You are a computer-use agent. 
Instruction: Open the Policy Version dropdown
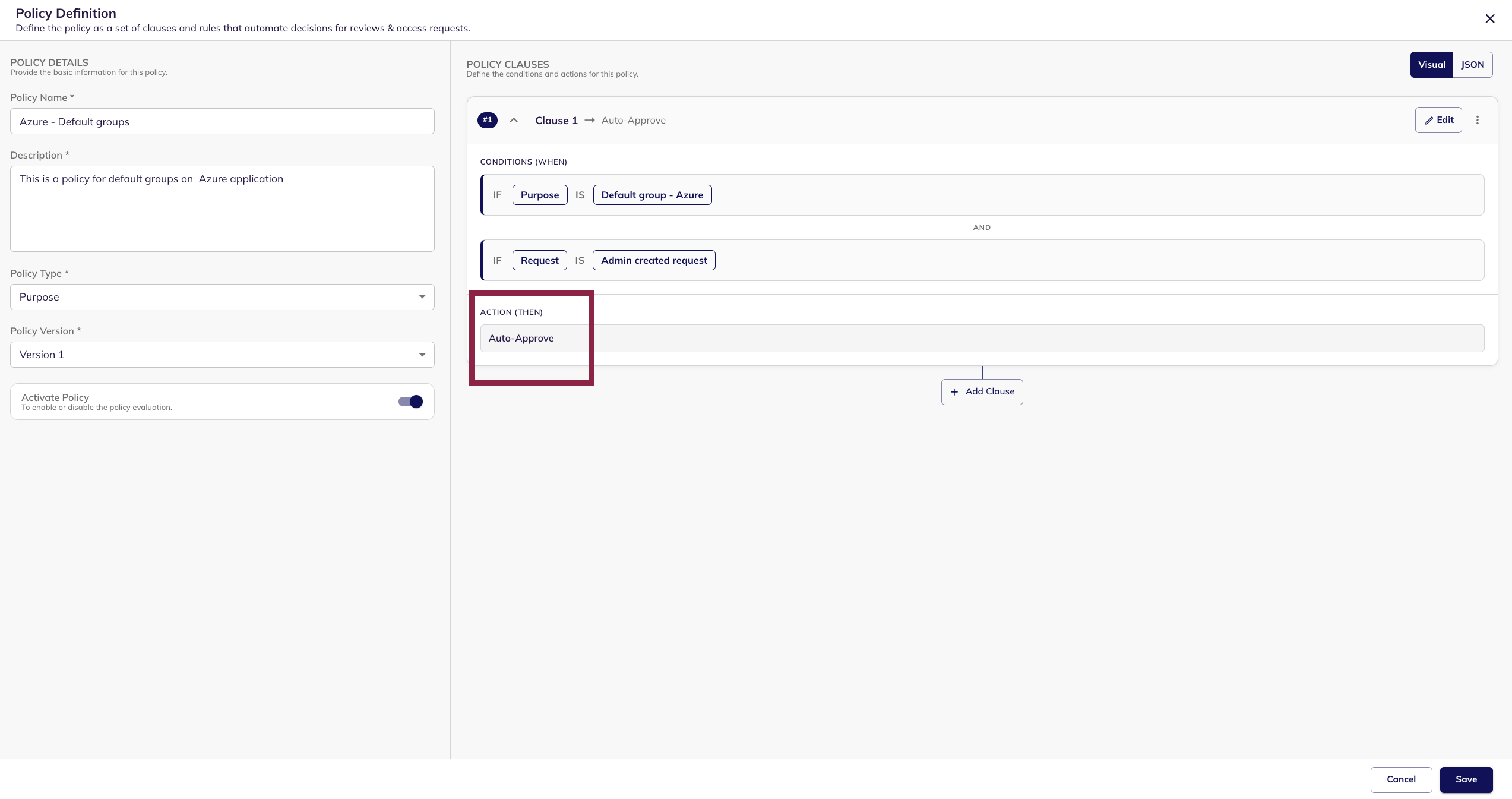coord(222,355)
